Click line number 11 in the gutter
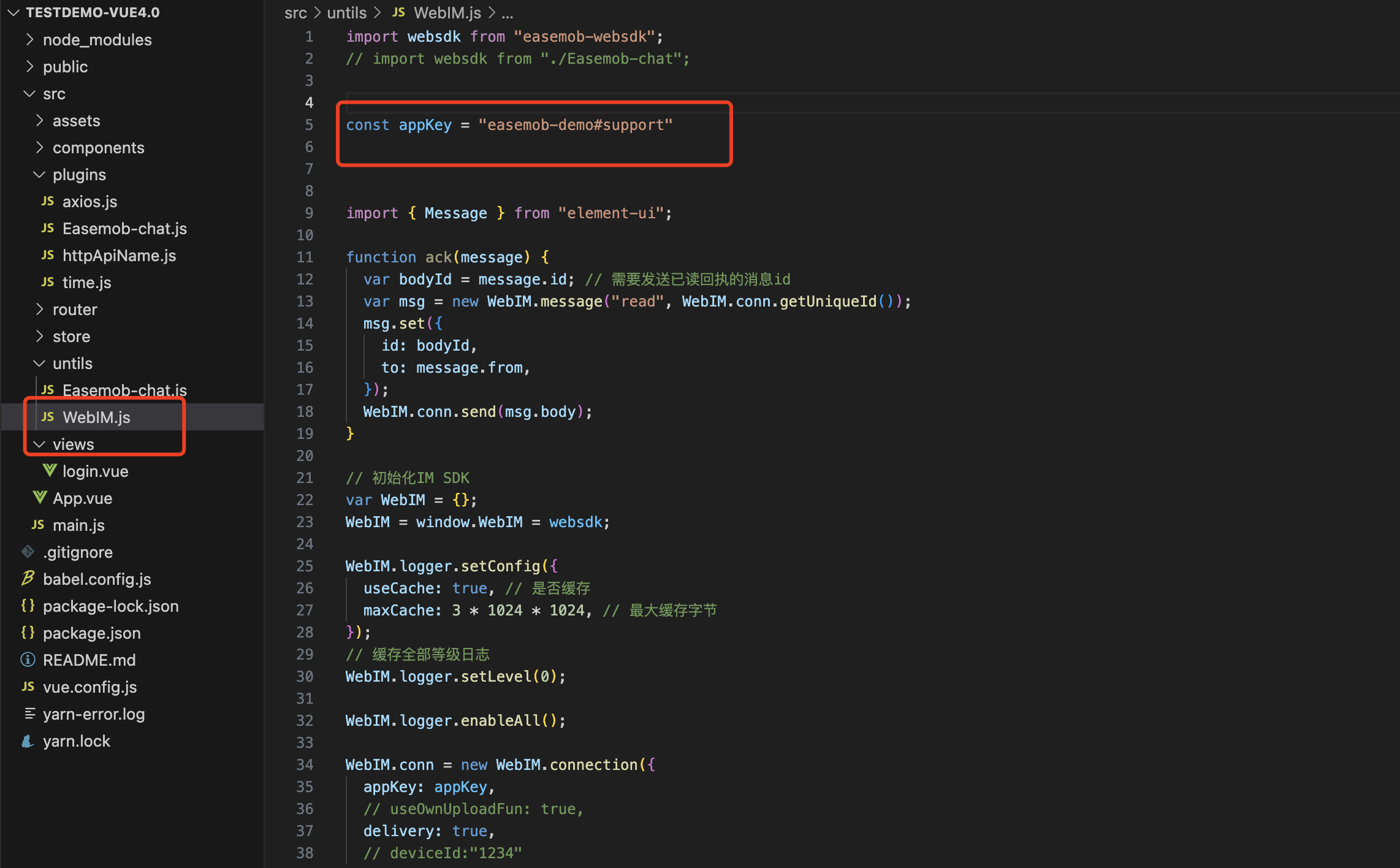 305,257
